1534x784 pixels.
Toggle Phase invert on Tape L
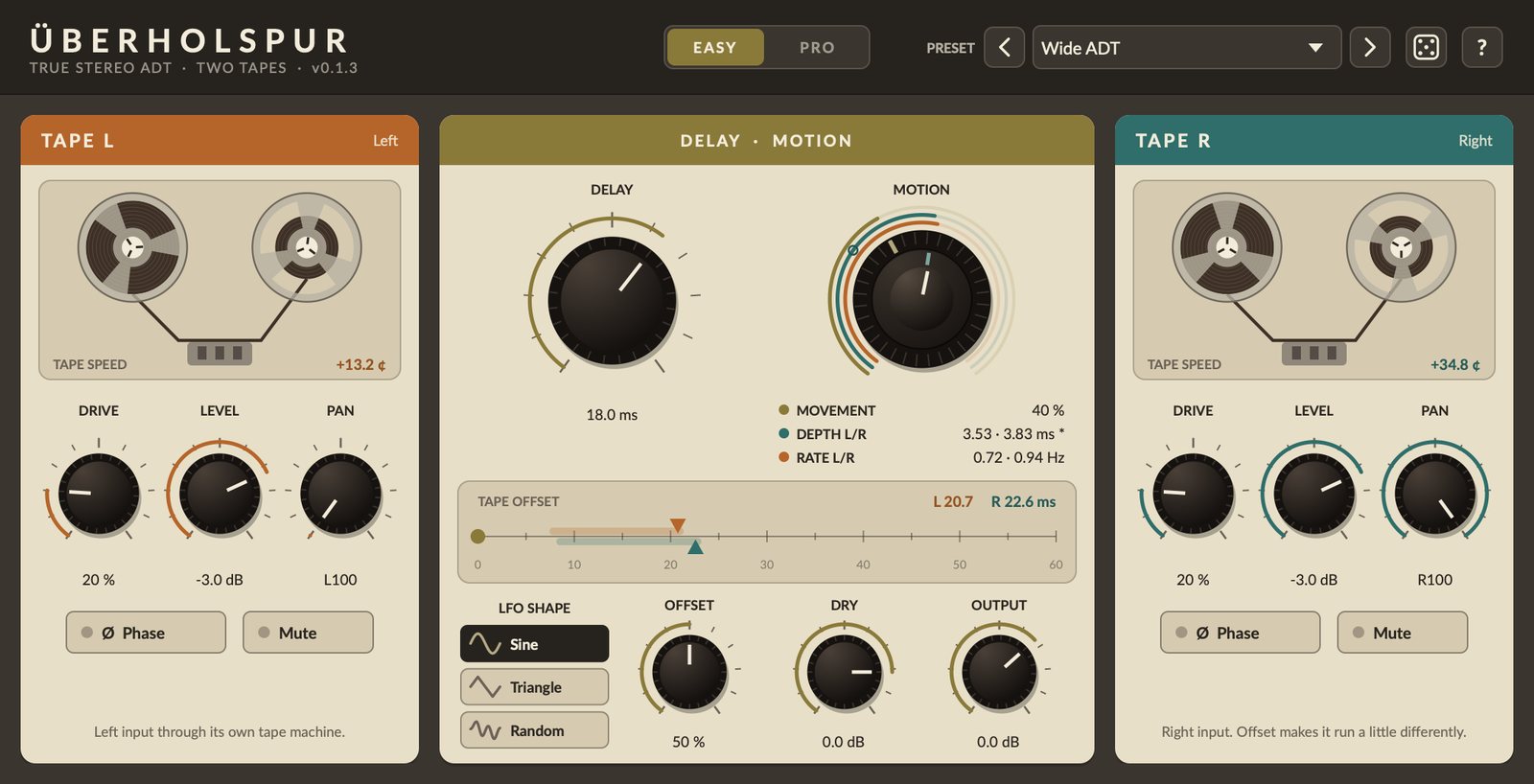point(146,633)
